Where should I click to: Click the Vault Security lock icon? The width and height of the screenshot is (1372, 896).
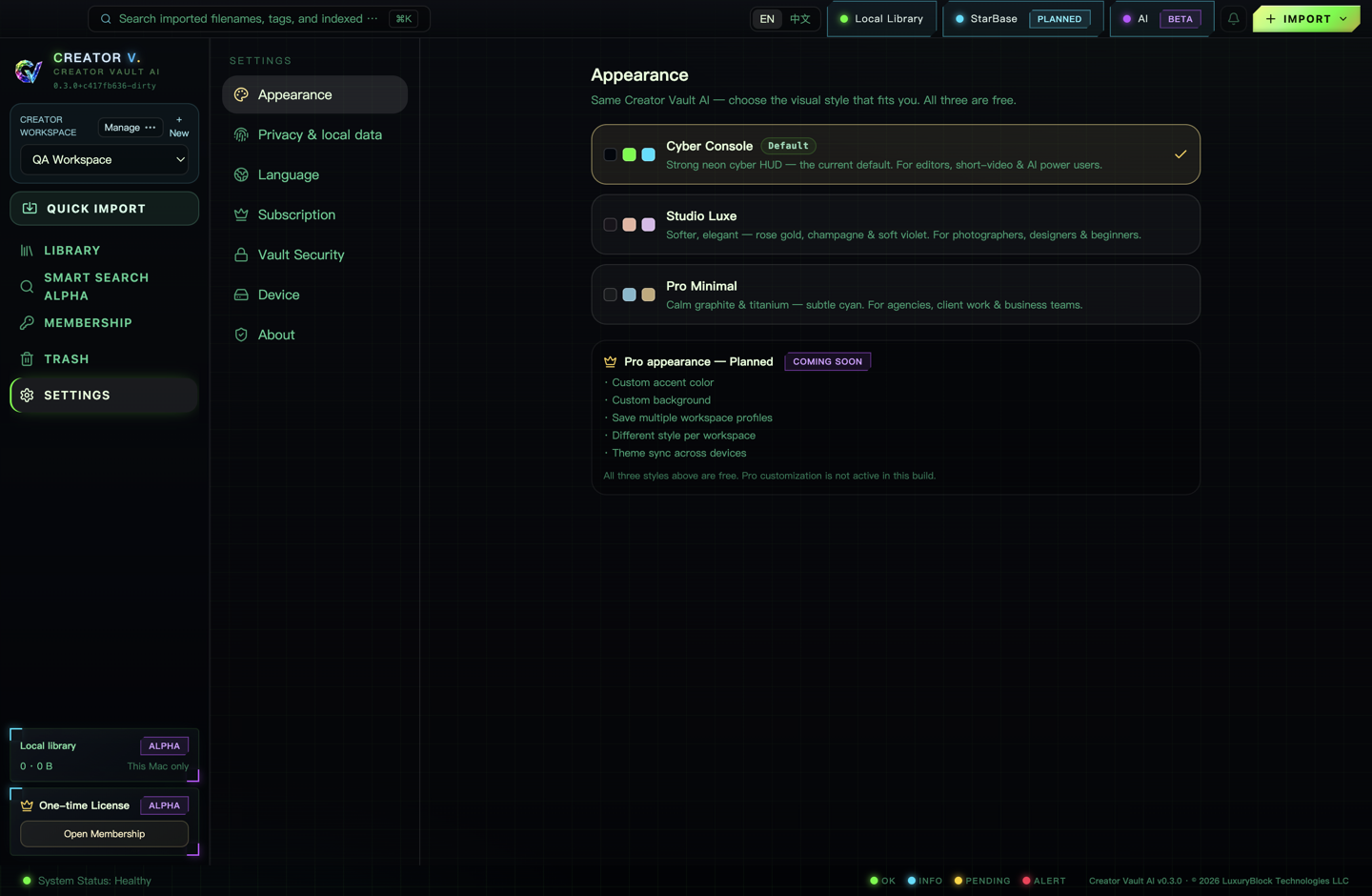pos(241,255)
